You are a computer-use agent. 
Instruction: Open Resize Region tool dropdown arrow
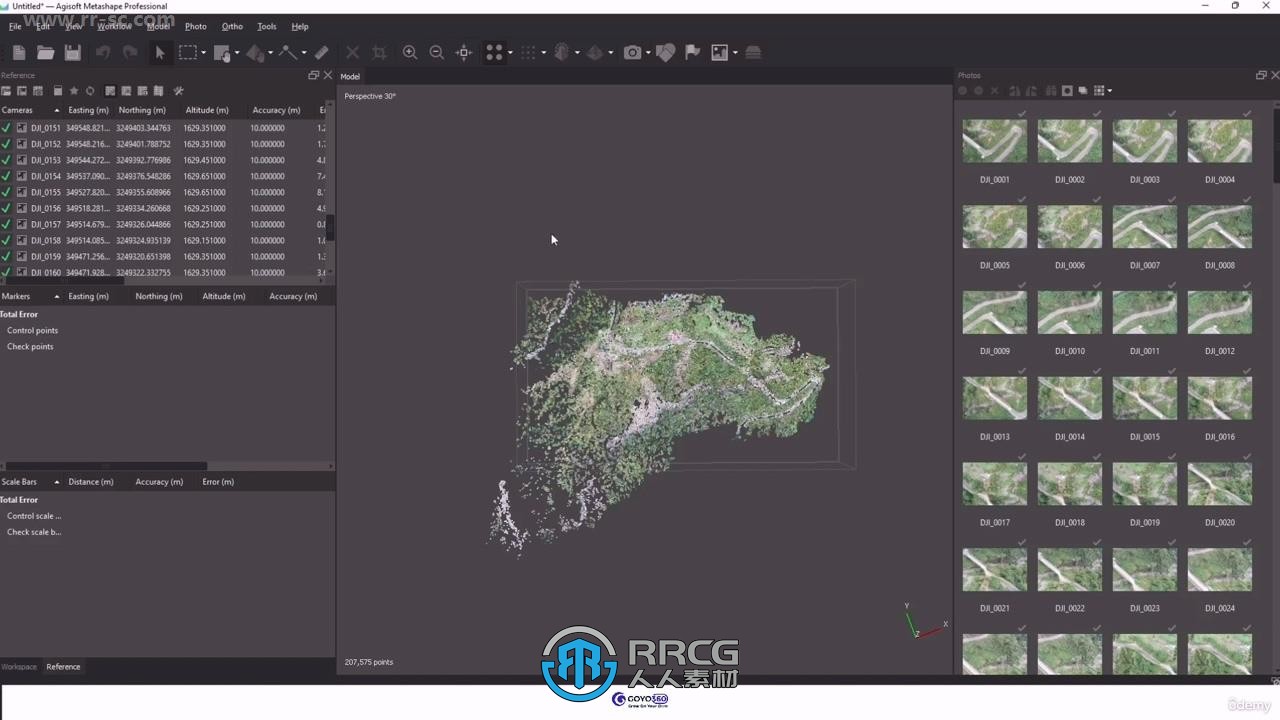pos(237,53)
